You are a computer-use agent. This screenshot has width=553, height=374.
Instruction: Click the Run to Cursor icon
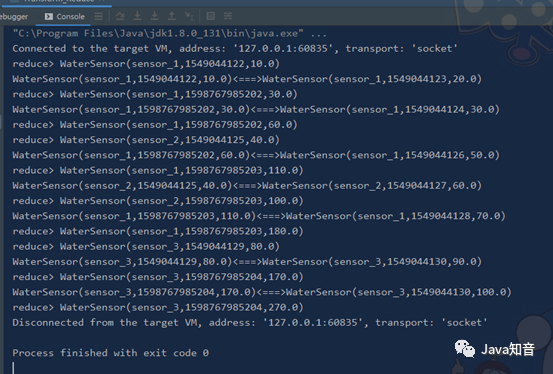189,16
